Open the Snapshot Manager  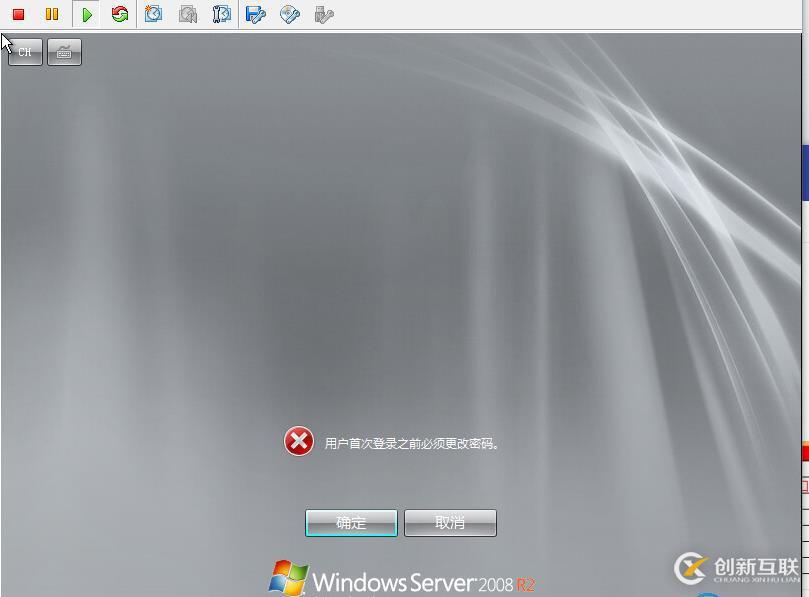tap(221, 14)
